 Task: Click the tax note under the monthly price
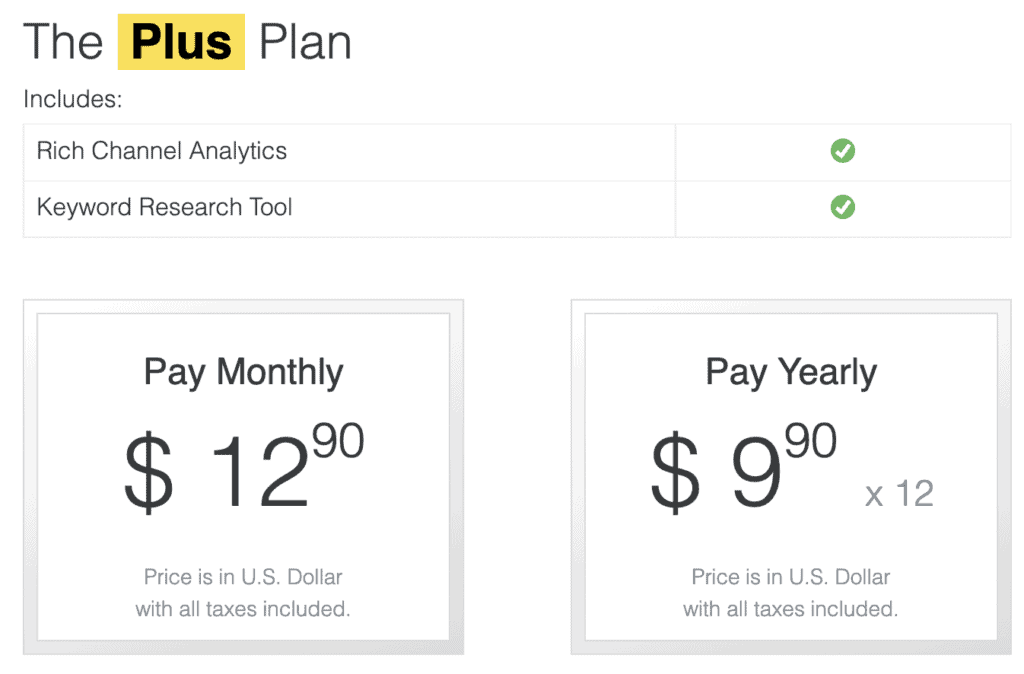tap(243, 593)
